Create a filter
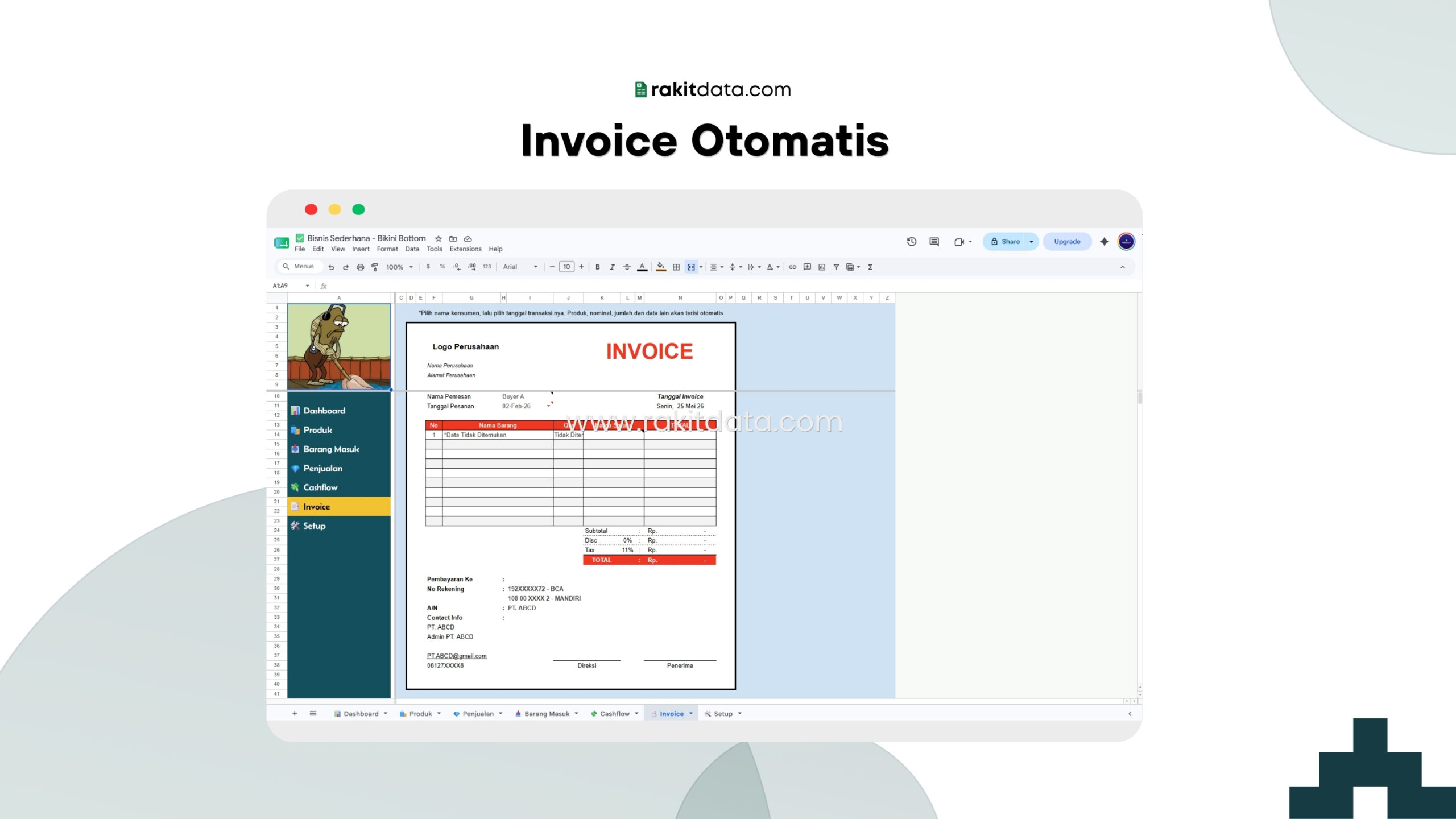1456x819 pixels. (836, 267)
